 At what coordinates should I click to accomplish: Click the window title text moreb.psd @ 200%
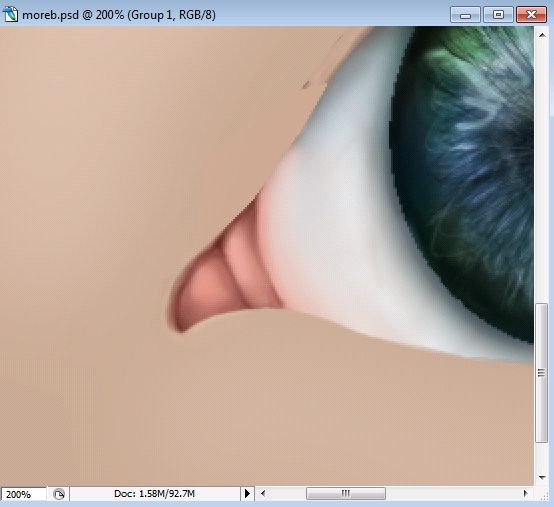(x=73, y=15)
